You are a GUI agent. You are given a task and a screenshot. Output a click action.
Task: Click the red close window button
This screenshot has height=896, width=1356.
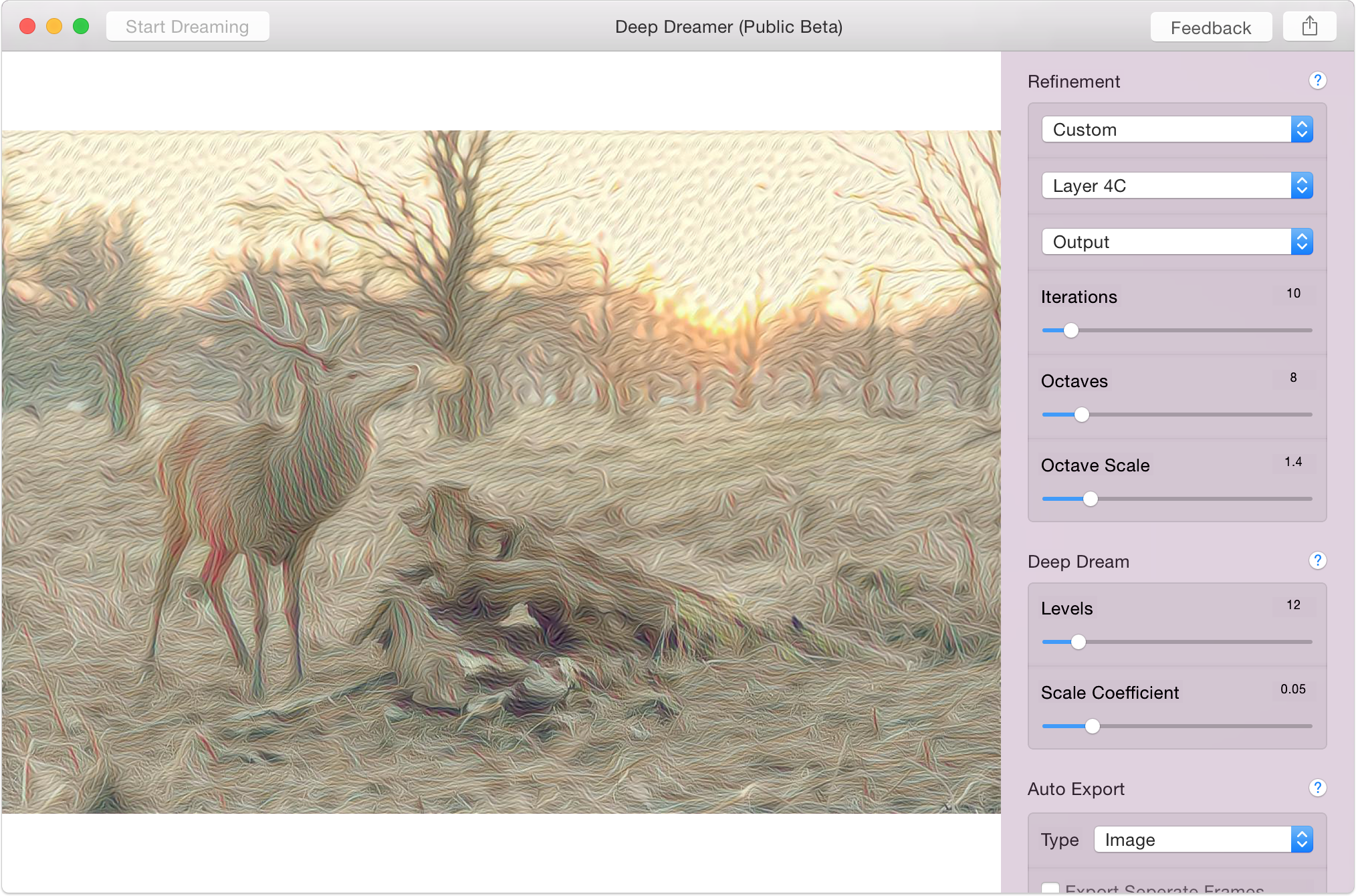[x=27, y=27]
